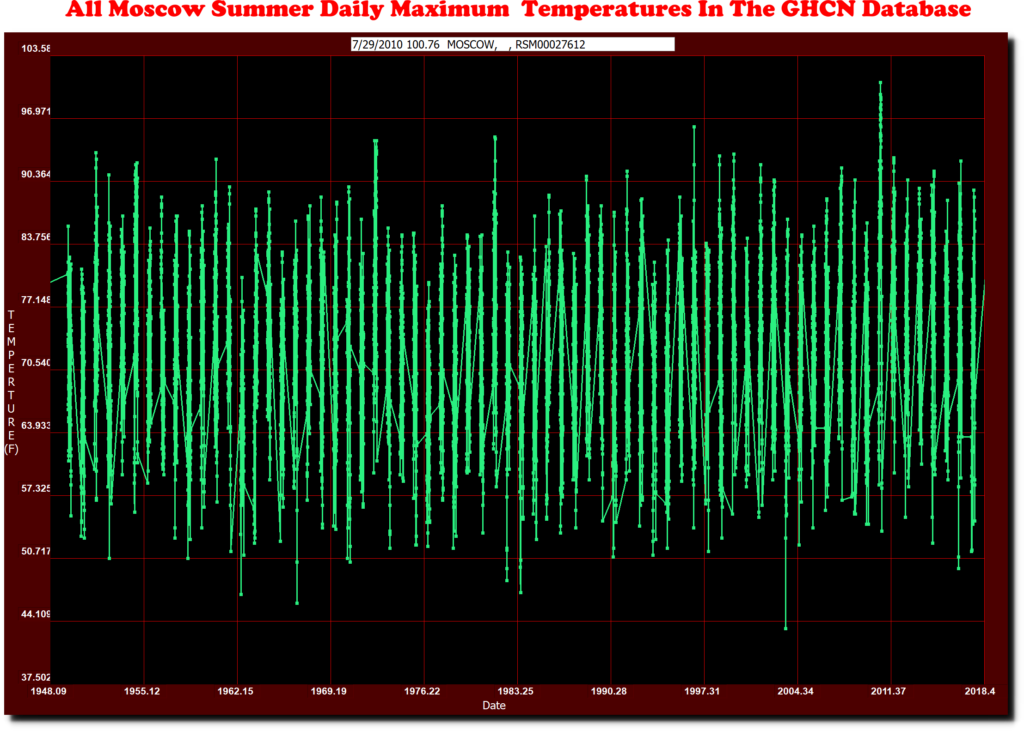
Task: Click the 1955.12 x-axis tick label
Action: tap(143, 691)
